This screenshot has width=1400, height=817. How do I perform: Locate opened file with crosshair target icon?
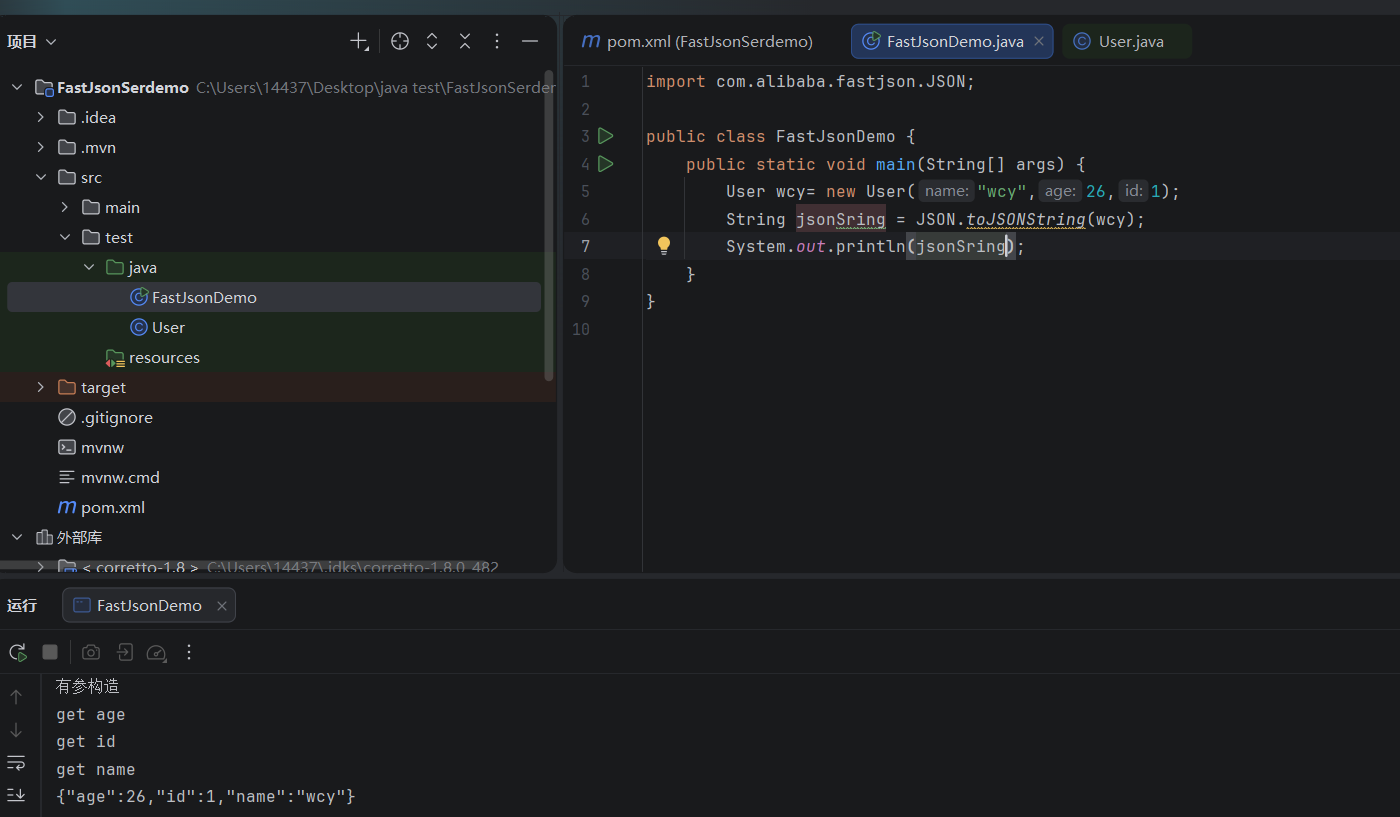(x=400, y=41)
